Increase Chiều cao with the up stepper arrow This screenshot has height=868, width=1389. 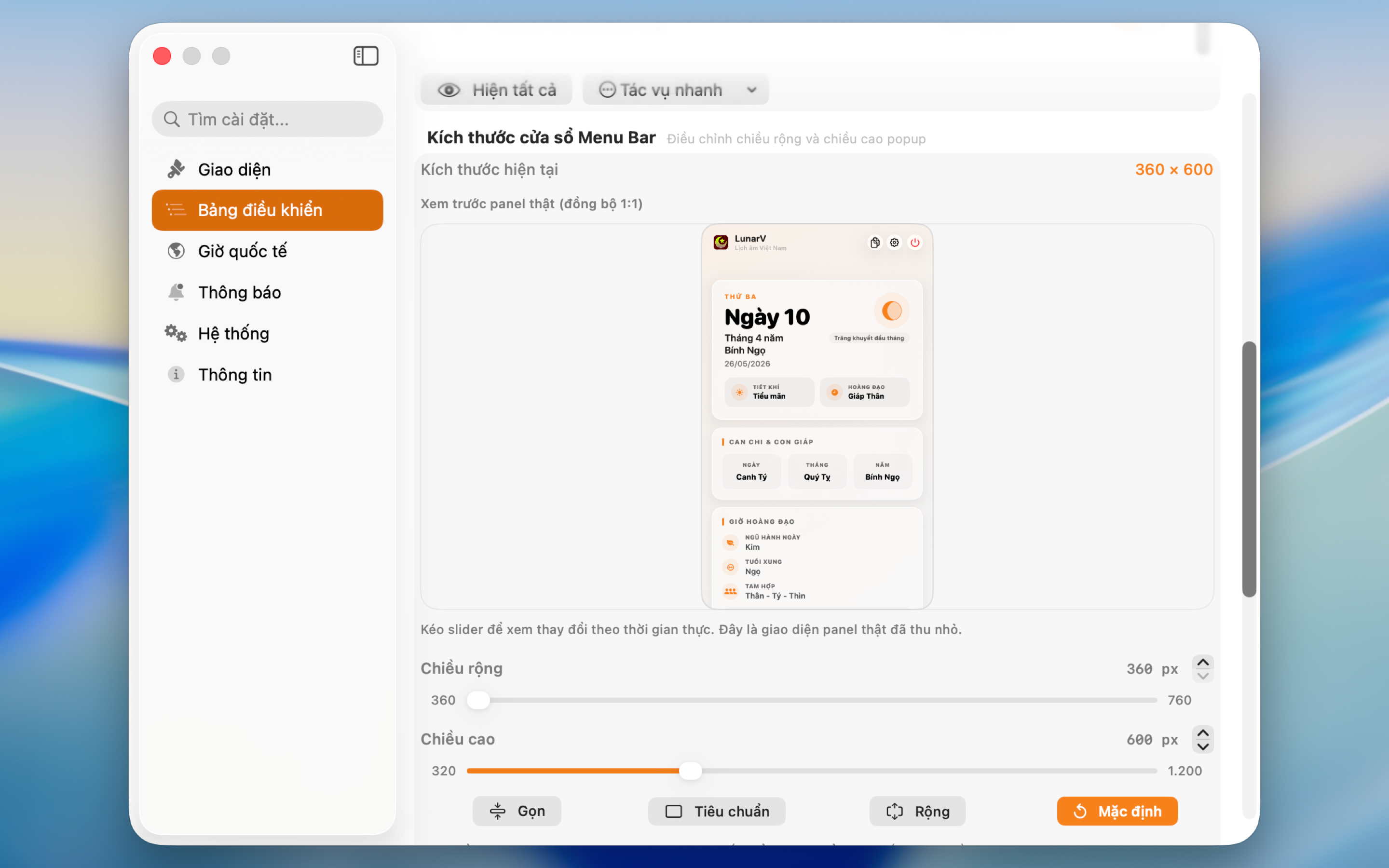click(x=1202, y=733)
